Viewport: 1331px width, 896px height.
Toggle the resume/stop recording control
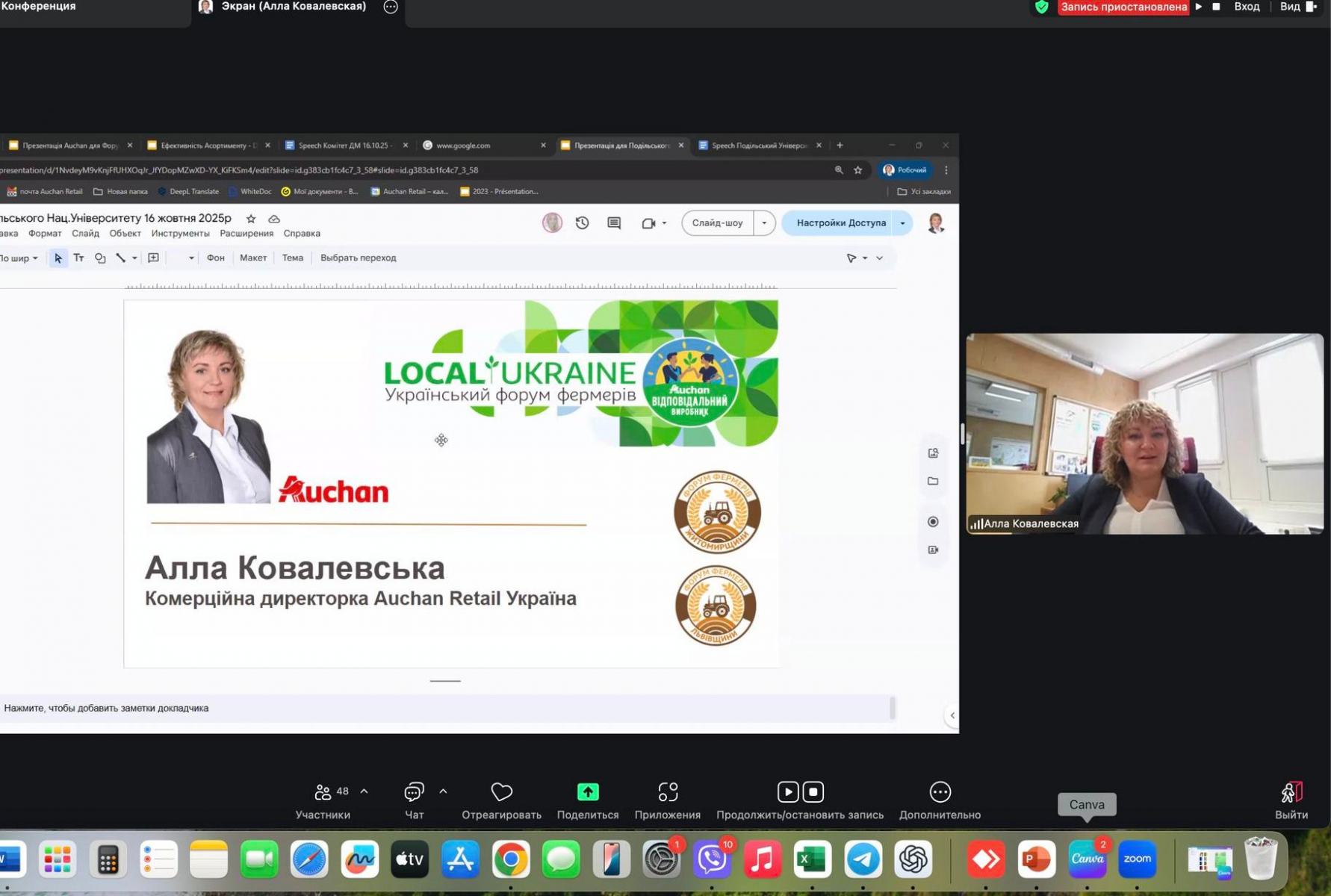point(800,792)
